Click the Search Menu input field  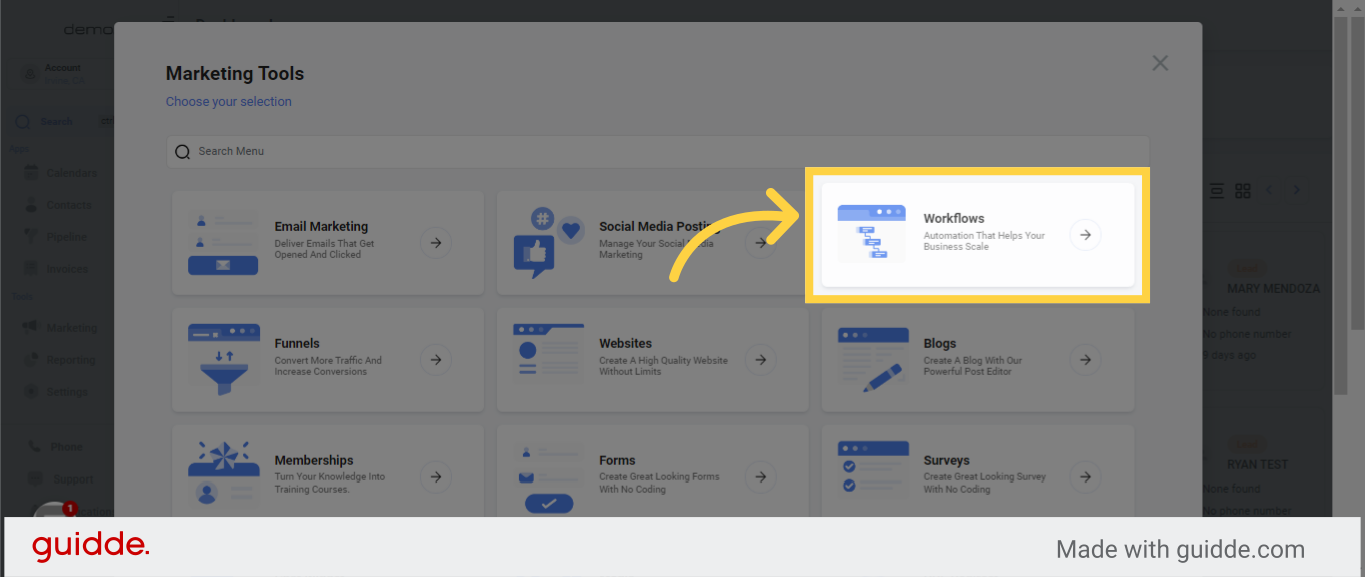click(x=658, y=151)
